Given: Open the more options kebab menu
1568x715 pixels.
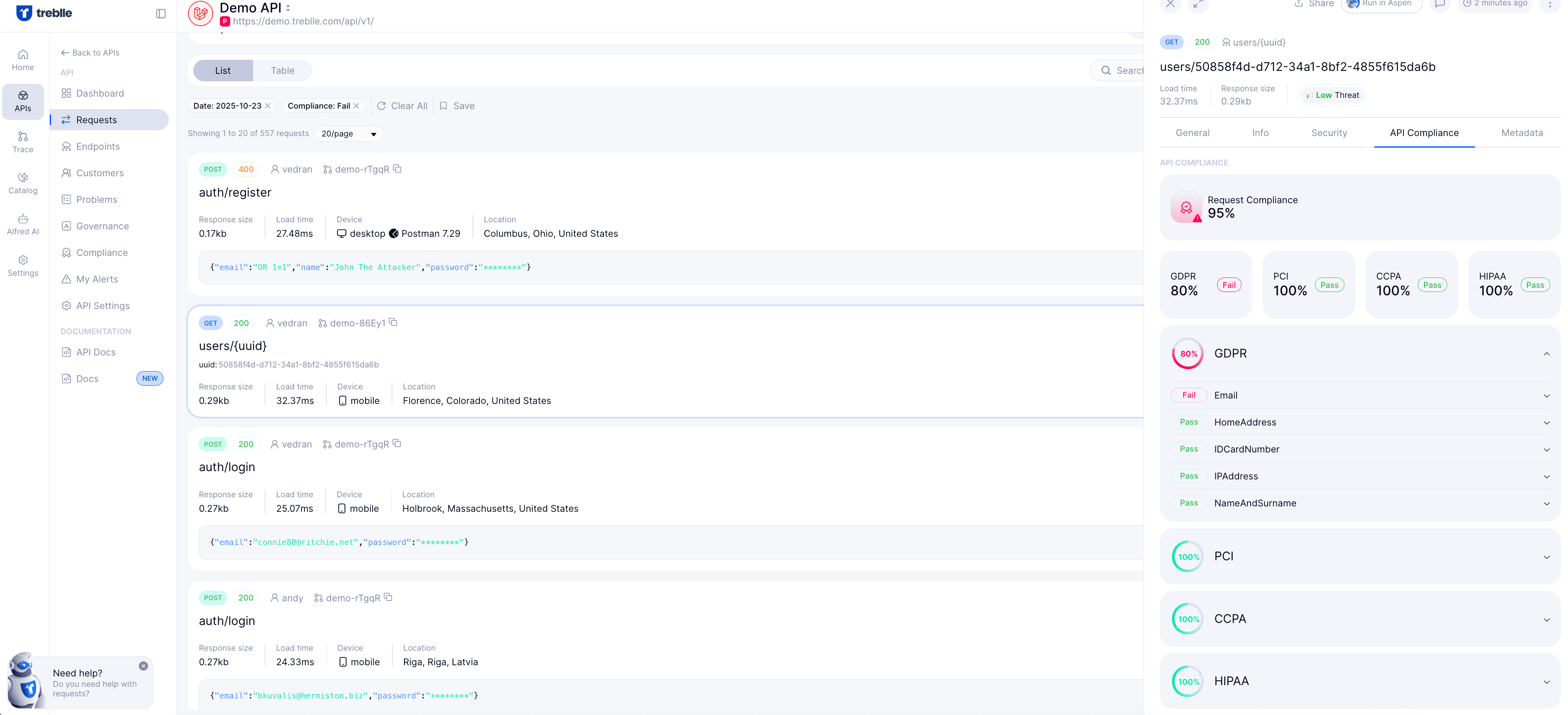Looking at the screenshot, I should click(x=1549, y=4).
